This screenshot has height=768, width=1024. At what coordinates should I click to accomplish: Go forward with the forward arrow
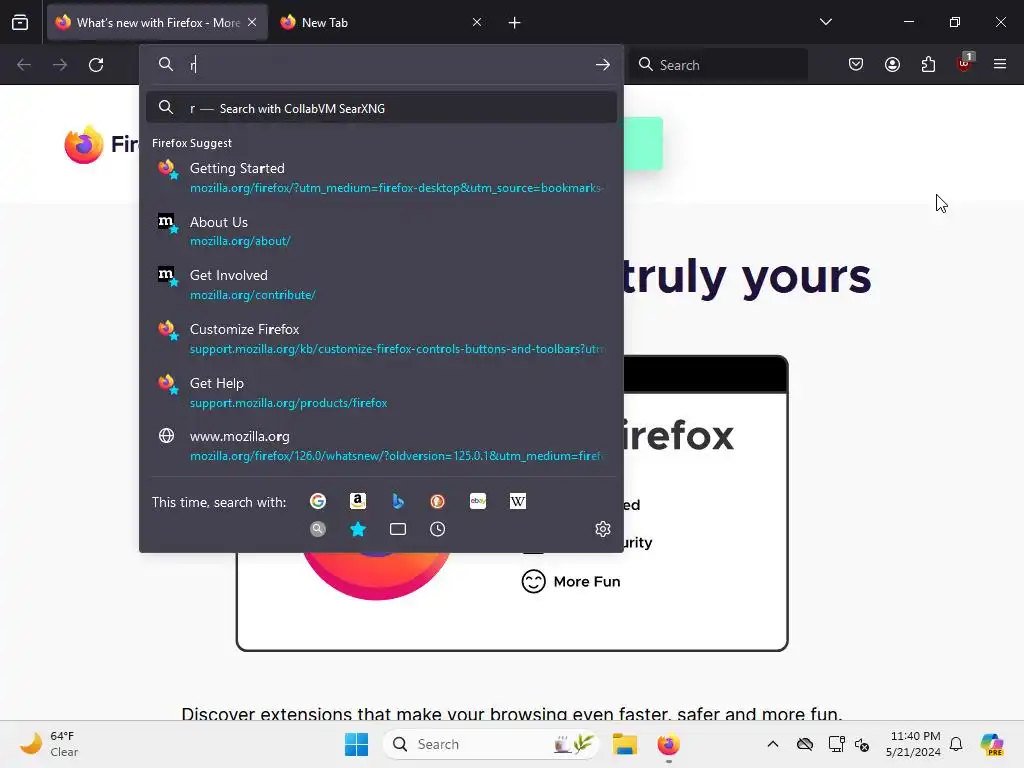coord(60,65)
